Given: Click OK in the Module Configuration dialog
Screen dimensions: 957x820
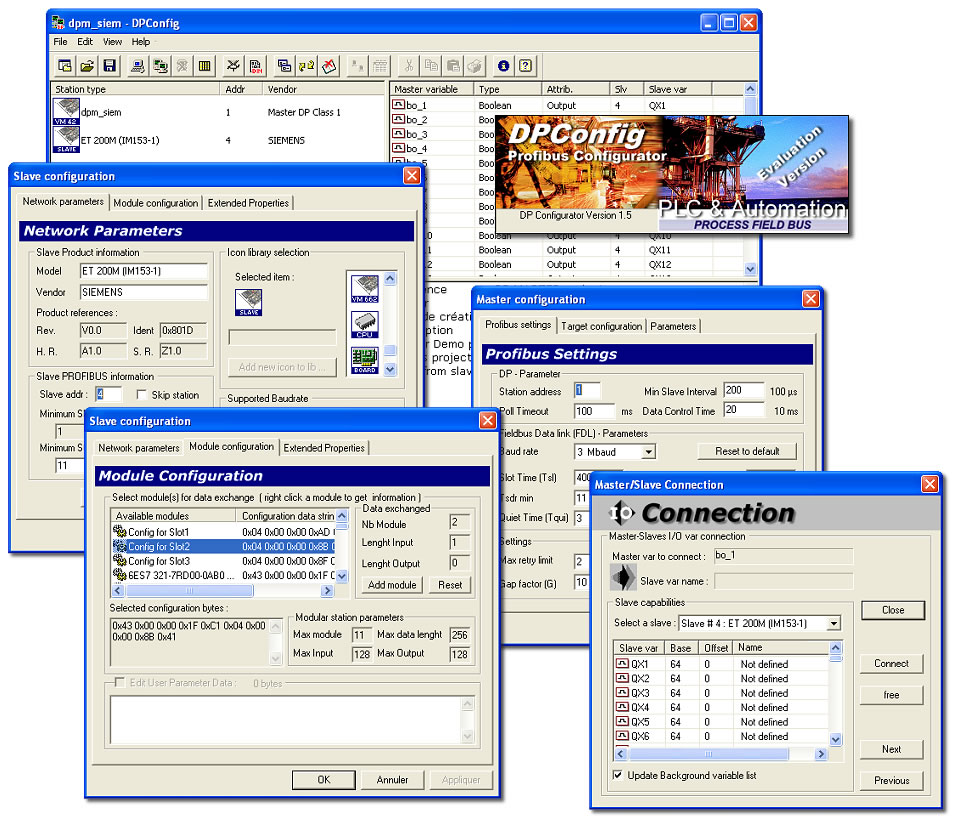Looking at the screenshot, I should [x=323, y=780].
